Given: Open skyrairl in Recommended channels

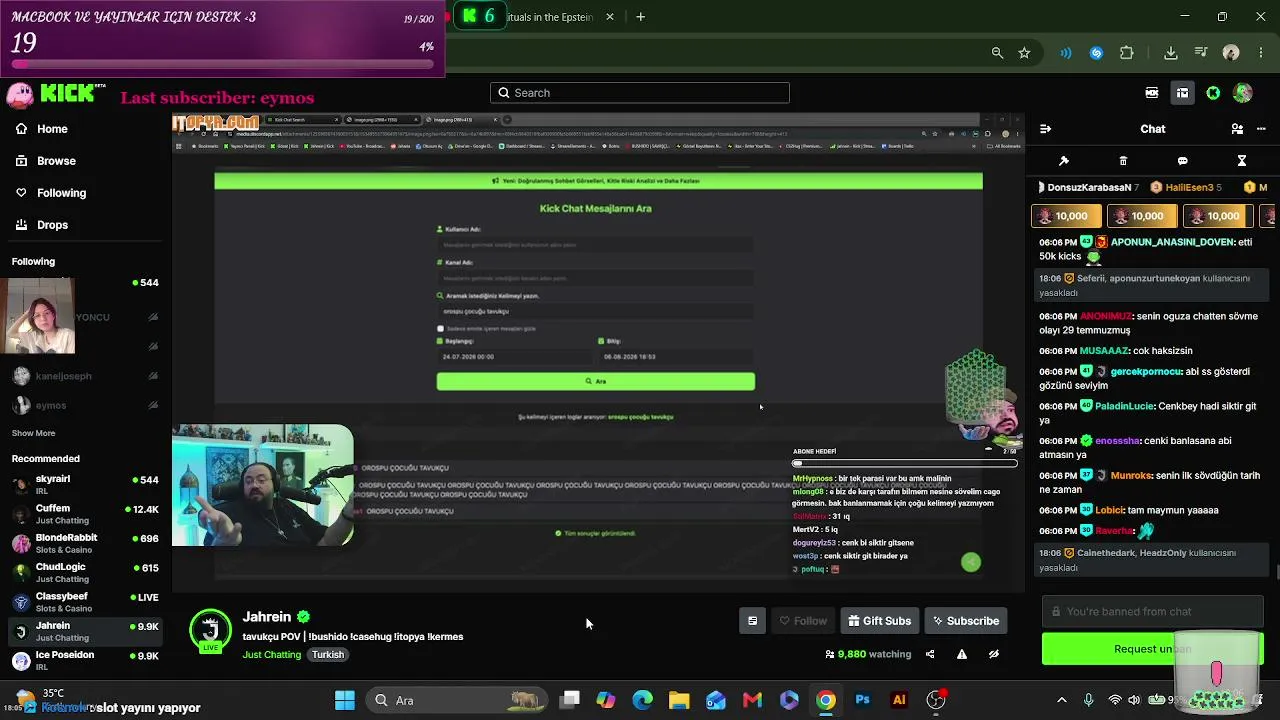Looking at the screenshot, I should pos(84,484).
